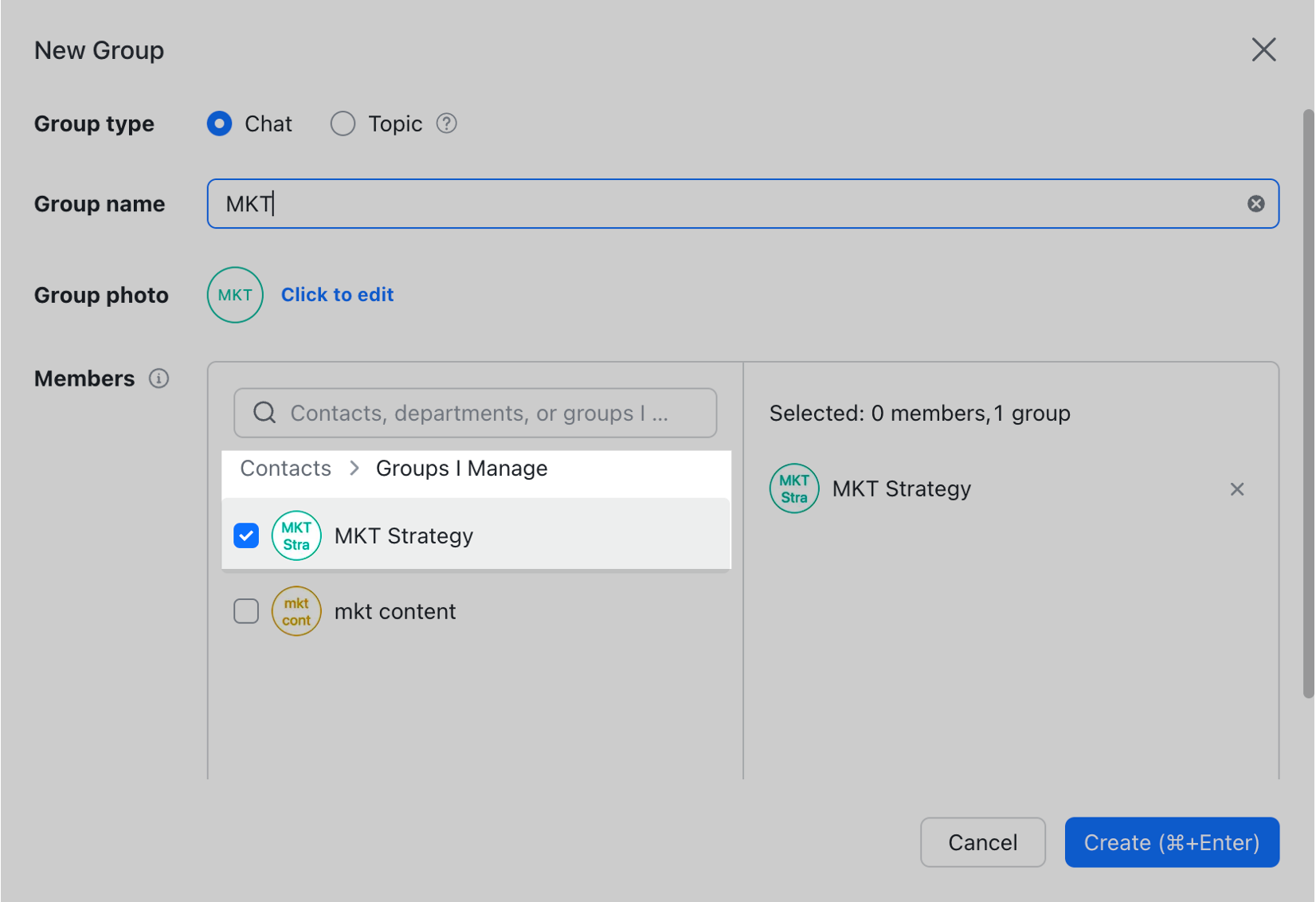Image resolution: width=1316 pixels, height=902 pixels.
Task: Open Click to edit for group photo
Action: [x=337, y=295]
